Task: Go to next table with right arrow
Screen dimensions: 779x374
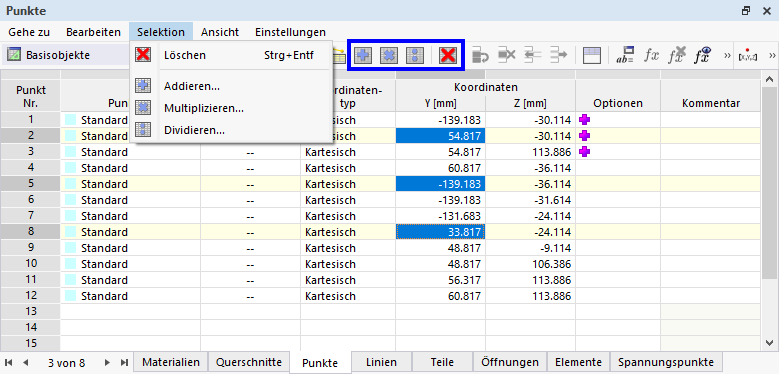Action: (107, 362)
